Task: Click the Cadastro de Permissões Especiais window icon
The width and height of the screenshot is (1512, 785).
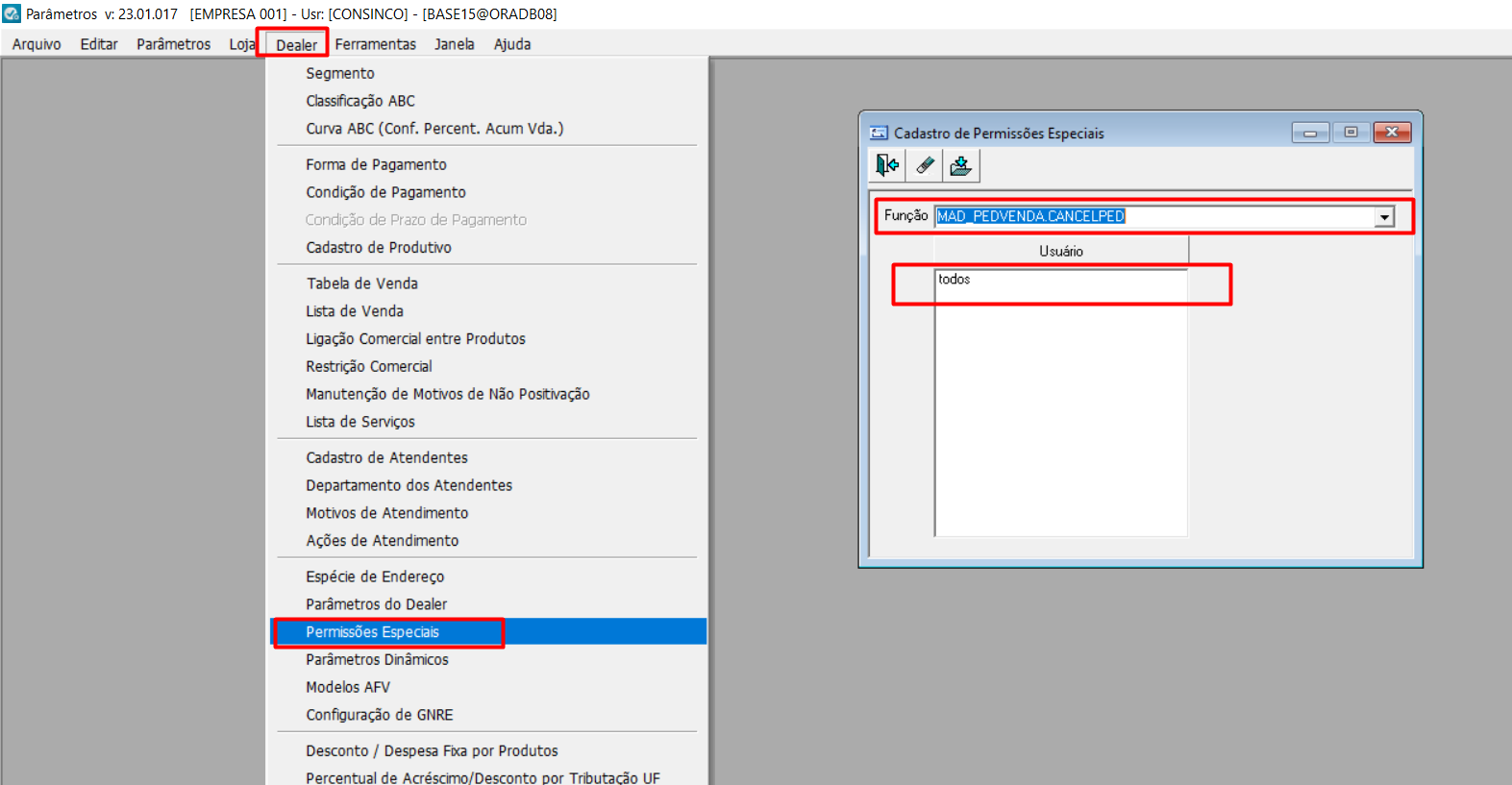Action: coord(879,133)
